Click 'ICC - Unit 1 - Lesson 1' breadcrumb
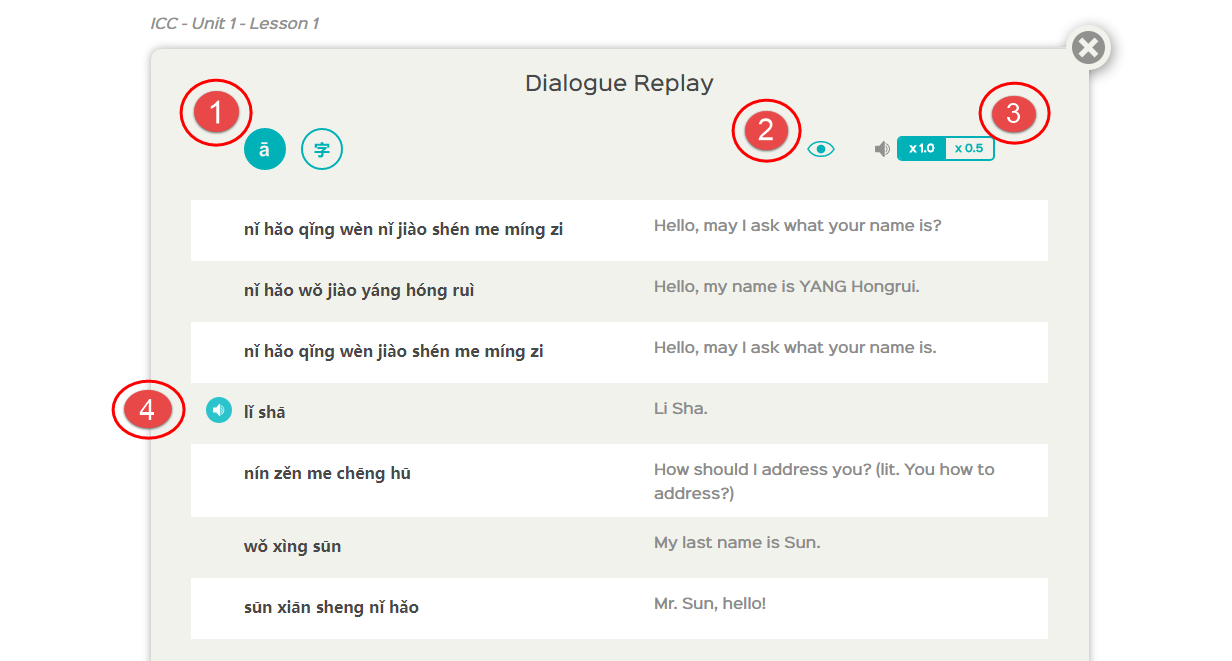1232x661 pixels. point(235,23)
